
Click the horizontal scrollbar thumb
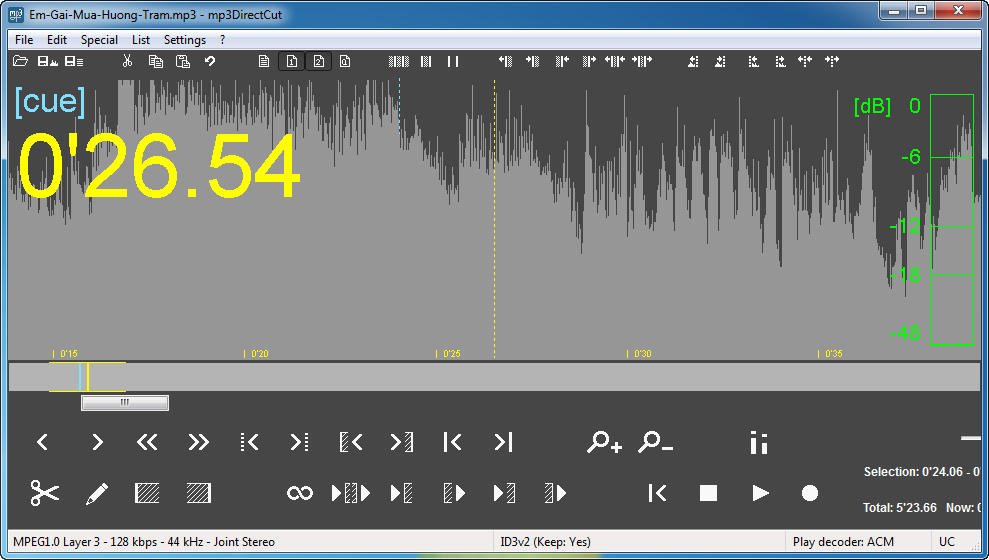tap(124, 403)
